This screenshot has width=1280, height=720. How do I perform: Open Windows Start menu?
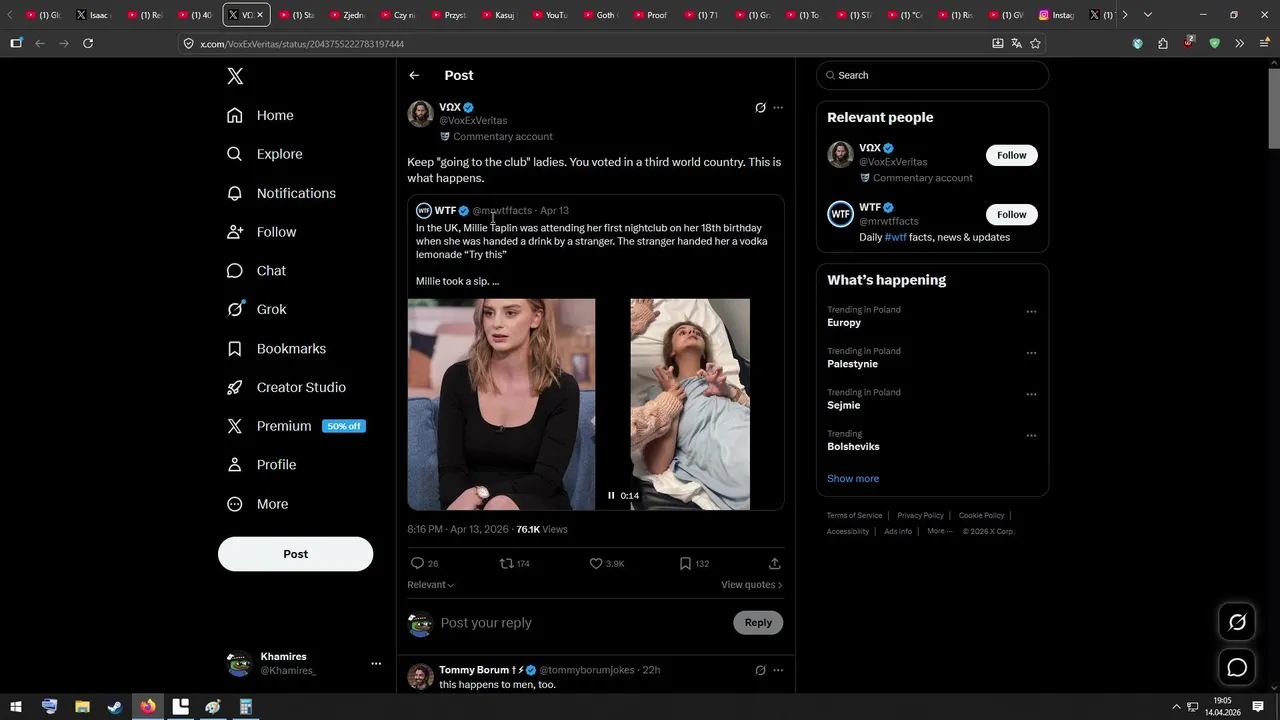(16, 707)
